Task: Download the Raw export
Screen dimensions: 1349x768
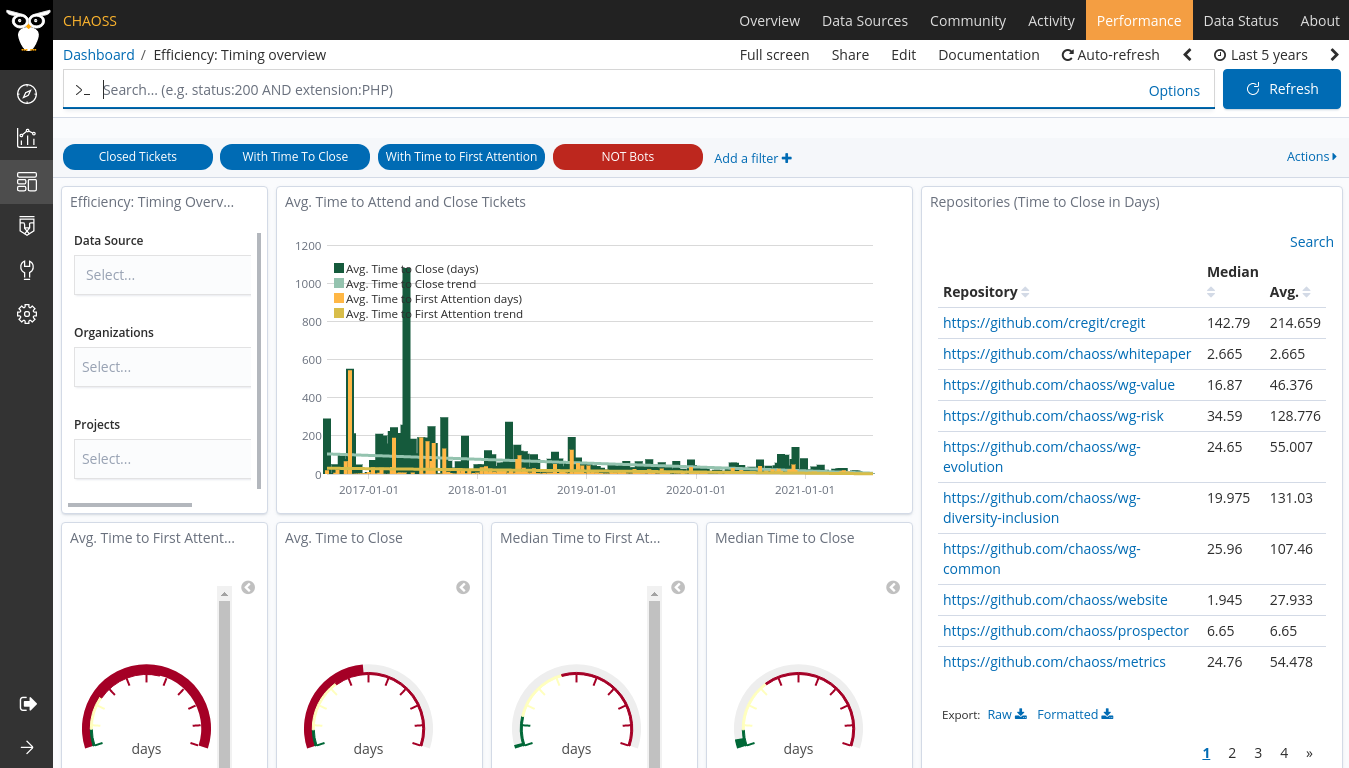Action: (1006, 714)
